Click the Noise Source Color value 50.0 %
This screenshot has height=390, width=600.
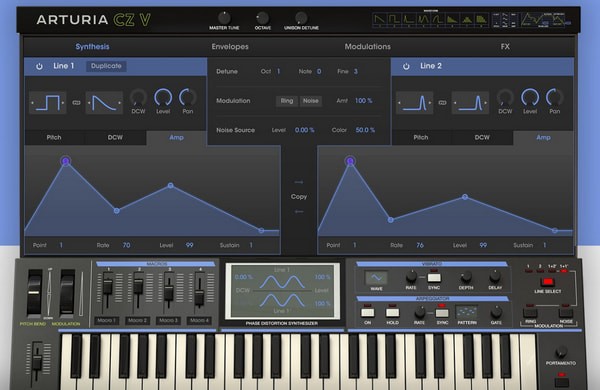(x=365, y=130)
